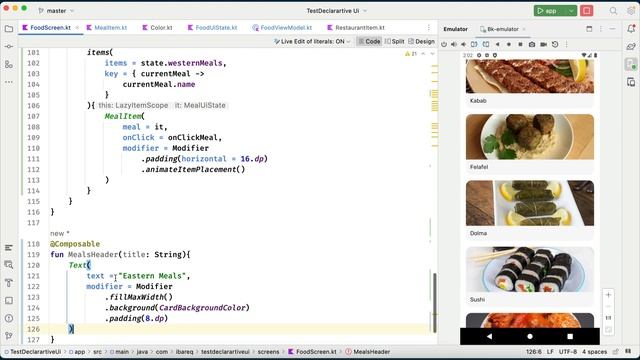640x360 pixels.
Task: Open the Project tool window folder icon
Action: click(x=9, y=29)
